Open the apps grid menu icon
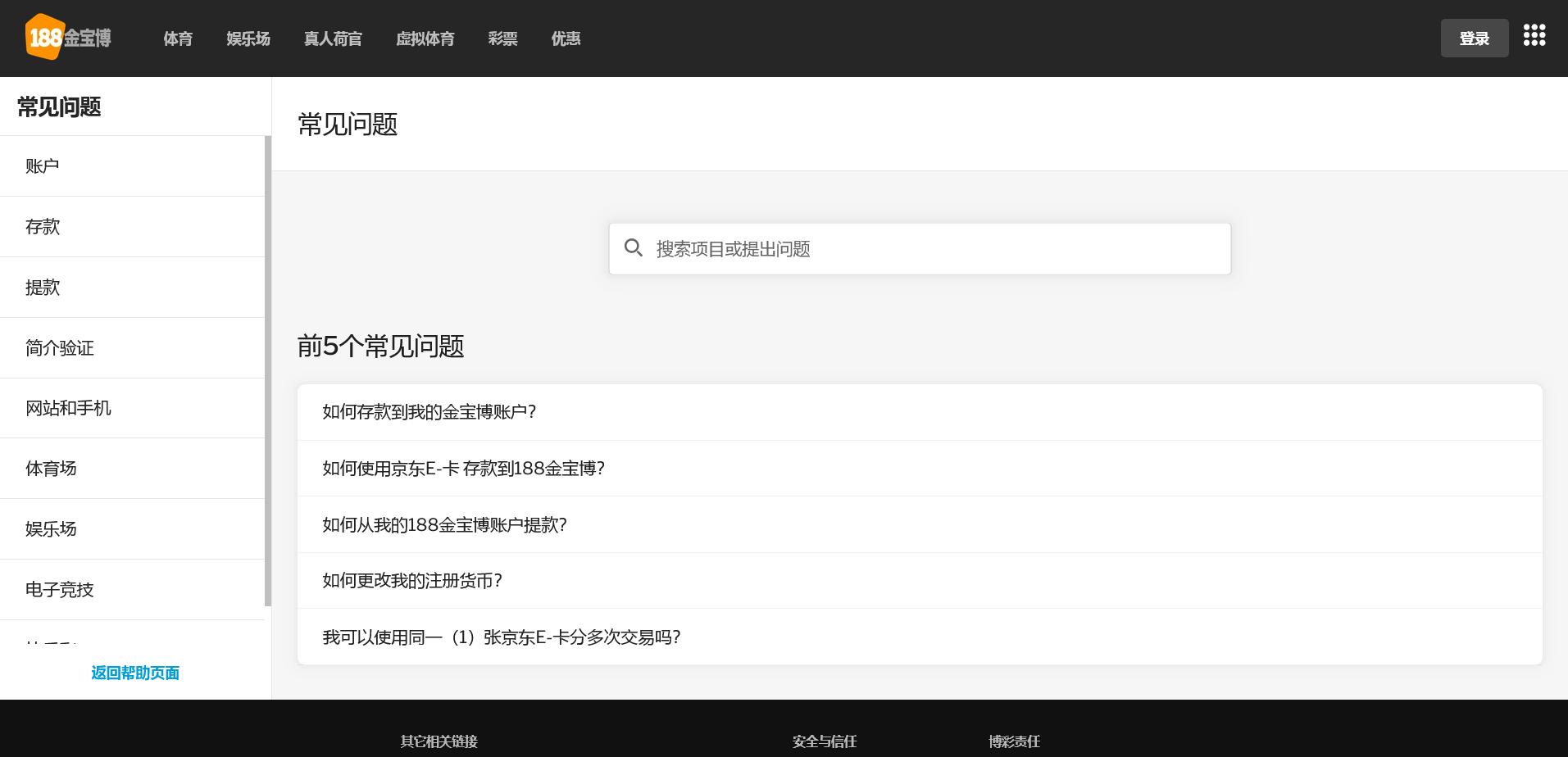This screenshot has height=757, width=1568. (x=1534, y=35)
